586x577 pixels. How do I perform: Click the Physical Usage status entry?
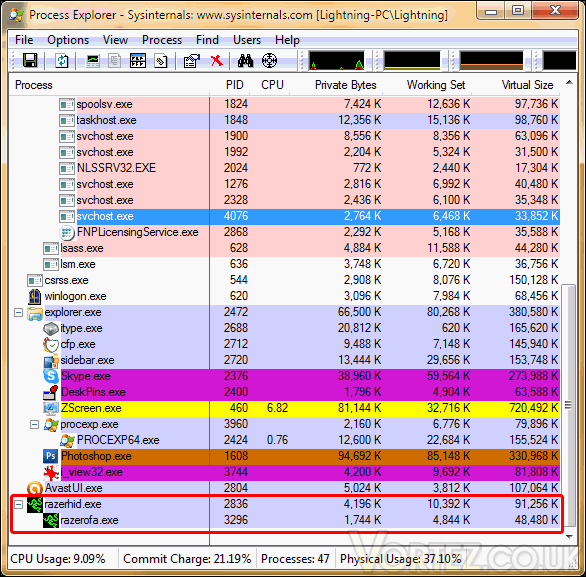coord(401,559)
